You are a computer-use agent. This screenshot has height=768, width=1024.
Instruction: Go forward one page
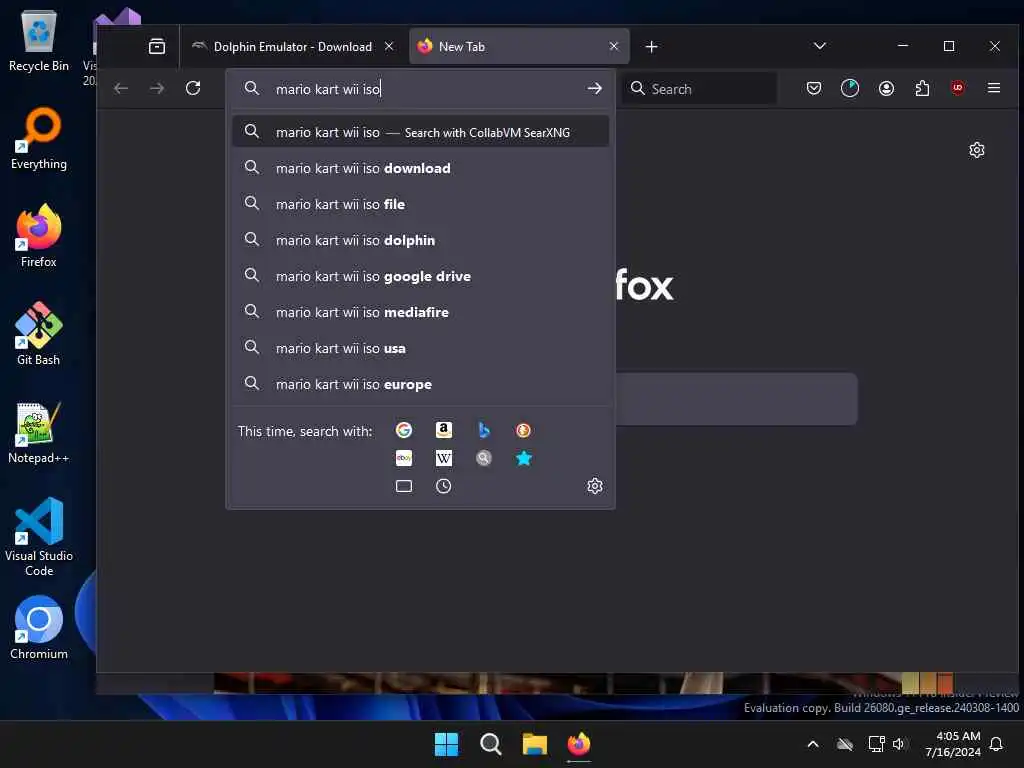(157, 88)
